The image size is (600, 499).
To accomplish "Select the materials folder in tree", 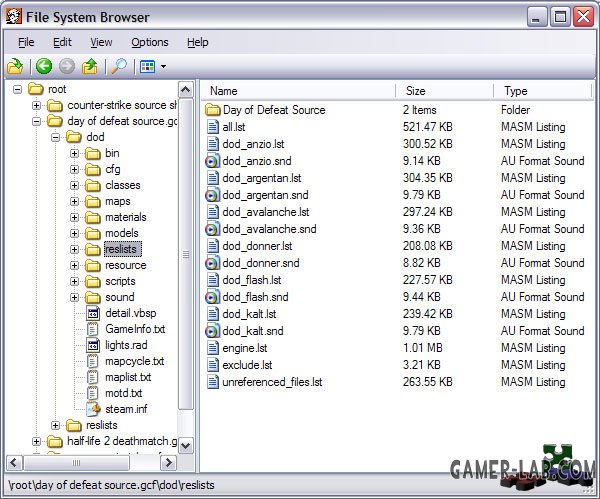I will point(126,217).
